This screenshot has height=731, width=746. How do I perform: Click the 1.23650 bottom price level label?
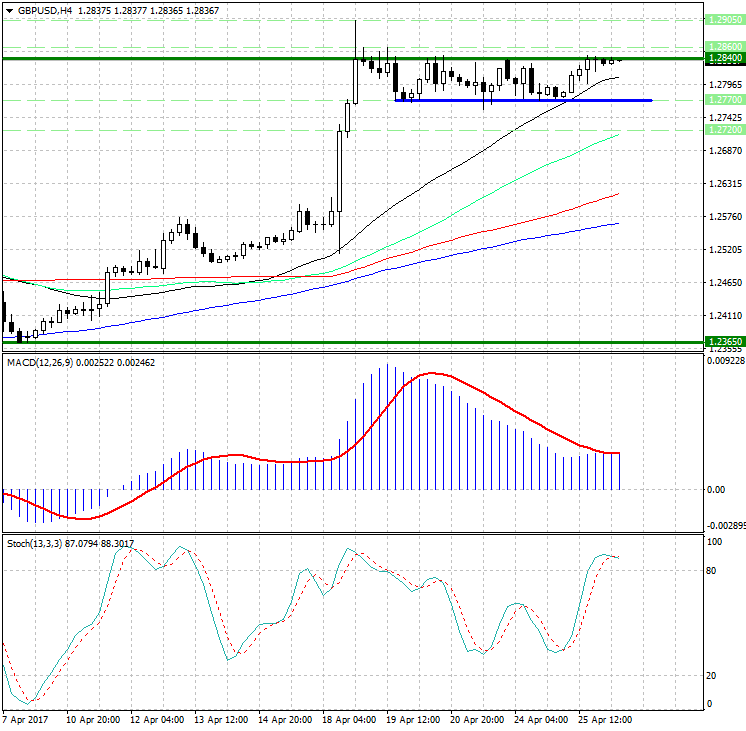(723, 341)
